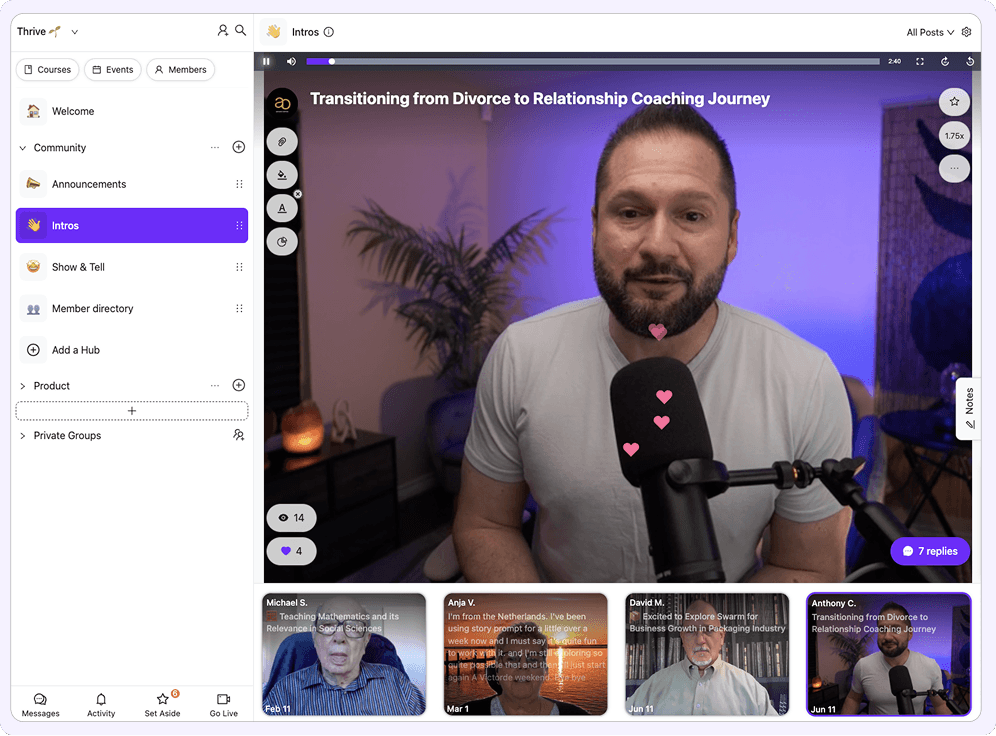This screenshot has width=996, height=736.
Task: Select the text caption tool
Action: pos(282,208)
